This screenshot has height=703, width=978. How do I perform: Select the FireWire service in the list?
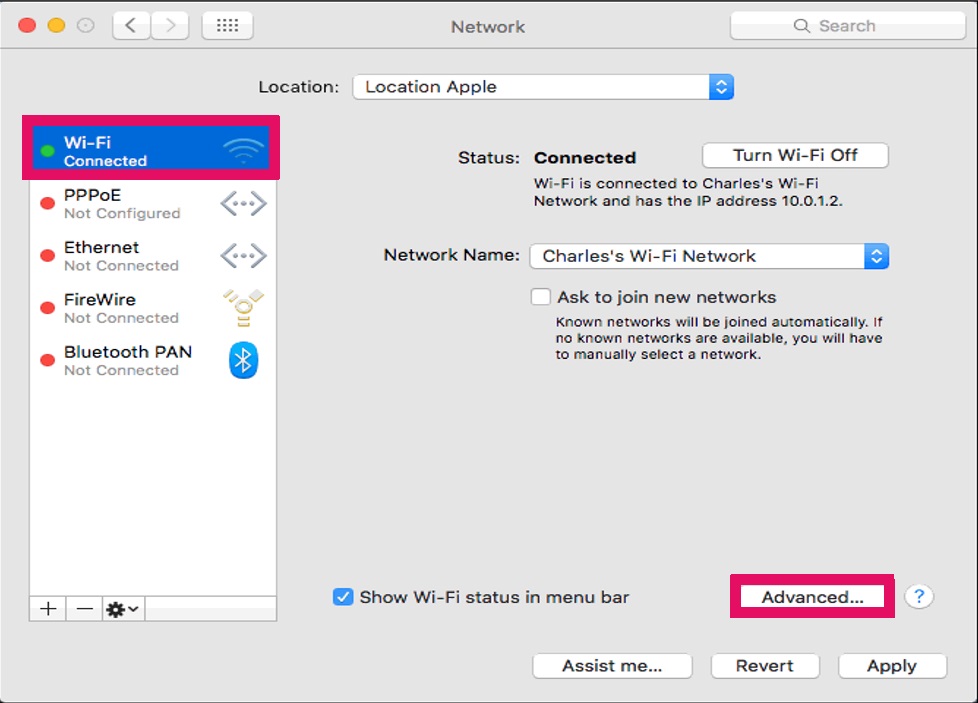point(153,308)
